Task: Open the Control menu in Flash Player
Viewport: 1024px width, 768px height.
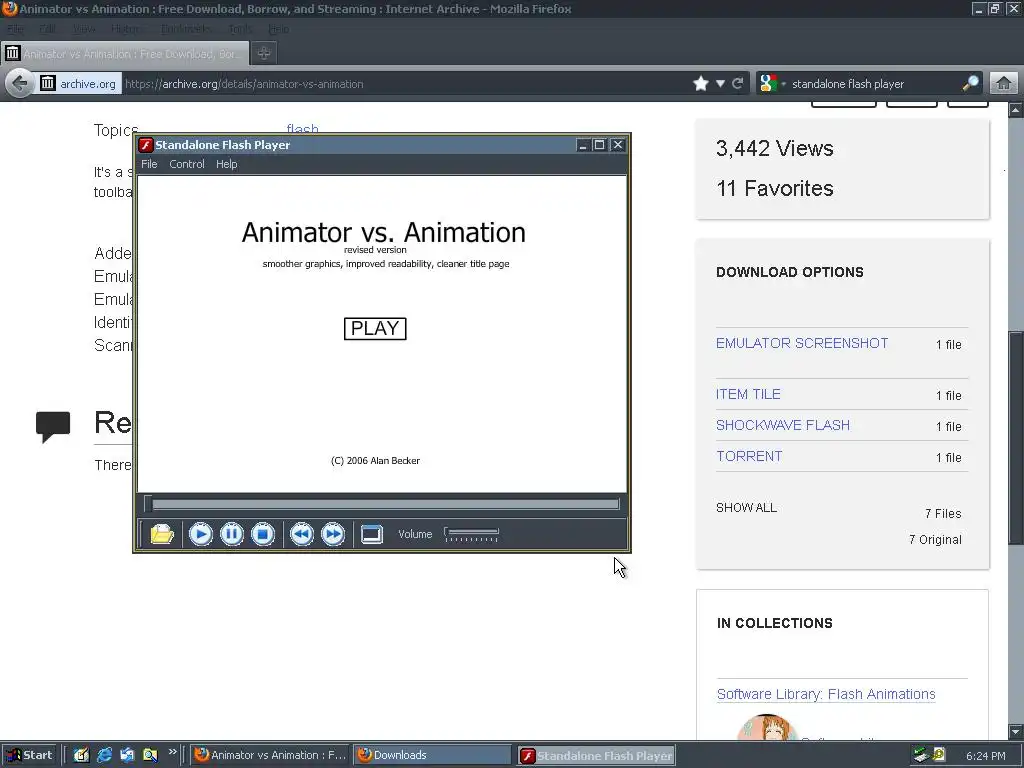Action: [187, 164]
